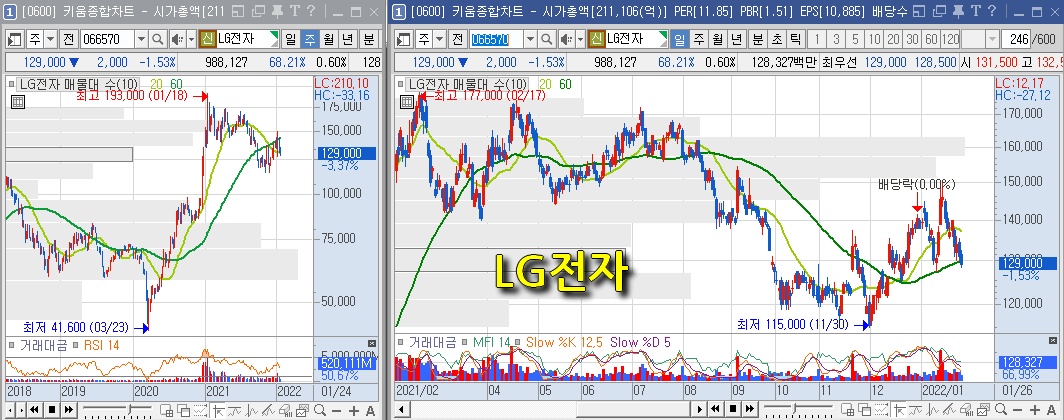Select weekly 주 period in right chart window
This screenshot has height=420, width=1064.
coord(699,39)
